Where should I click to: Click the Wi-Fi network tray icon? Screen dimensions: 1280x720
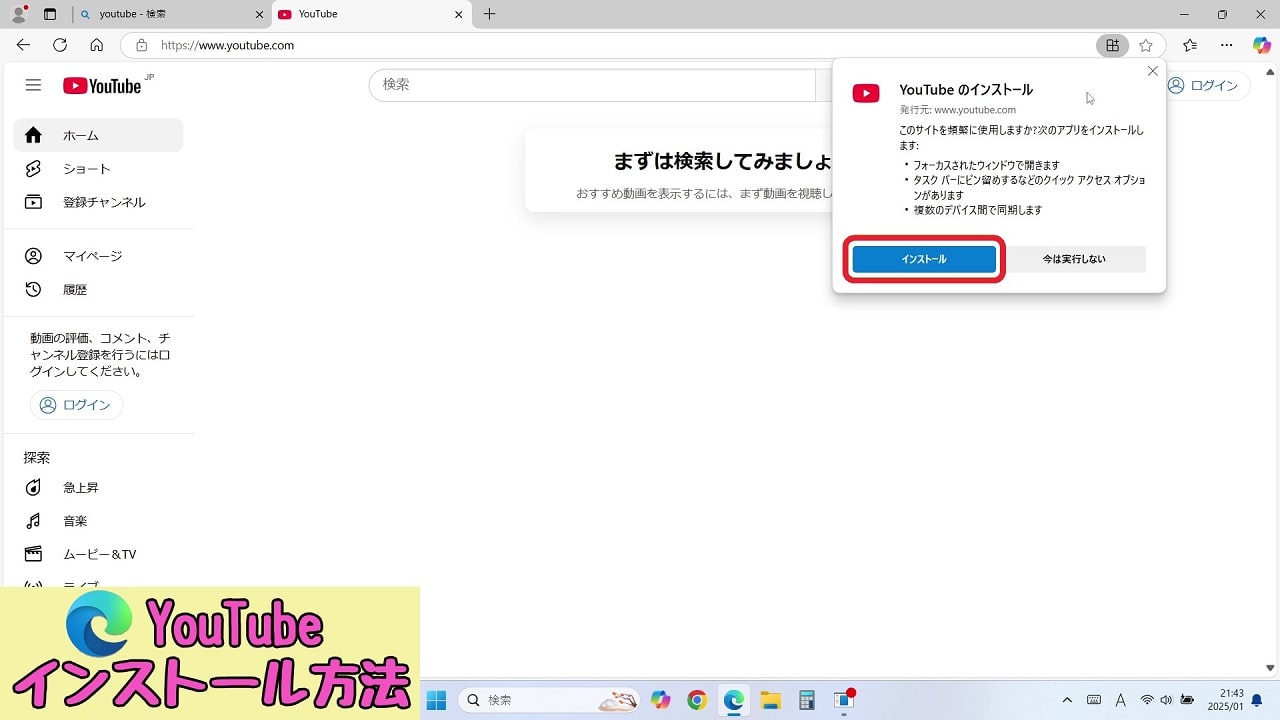[1147, 700]
